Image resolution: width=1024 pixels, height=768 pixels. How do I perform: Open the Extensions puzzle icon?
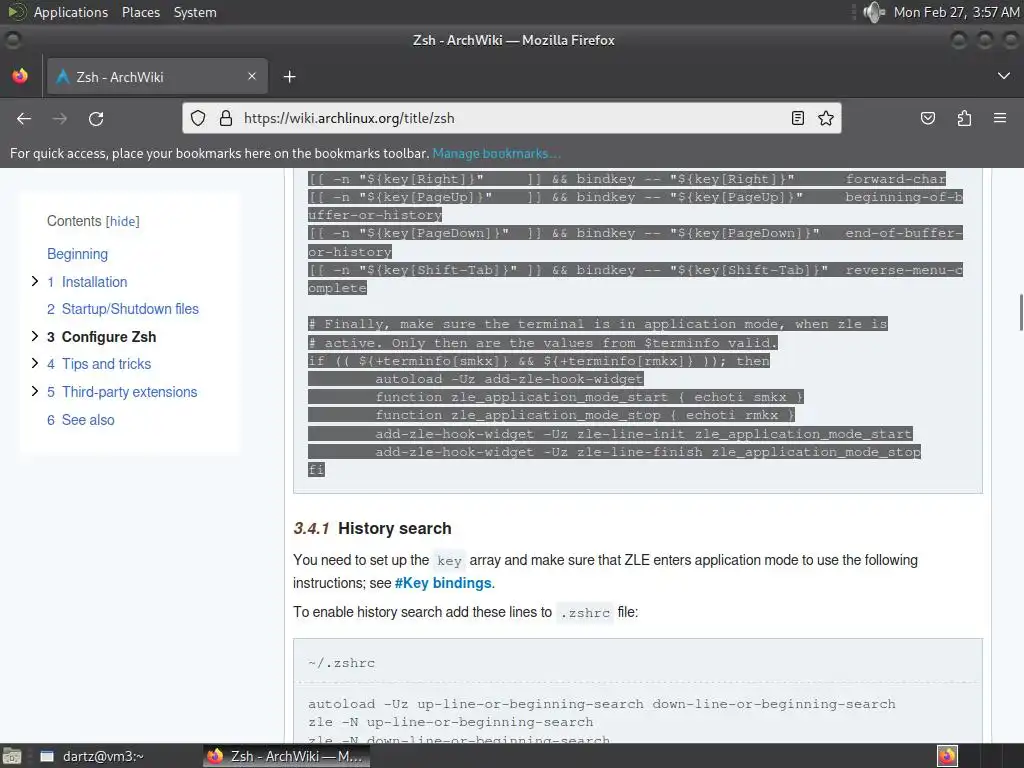[964, 118]
